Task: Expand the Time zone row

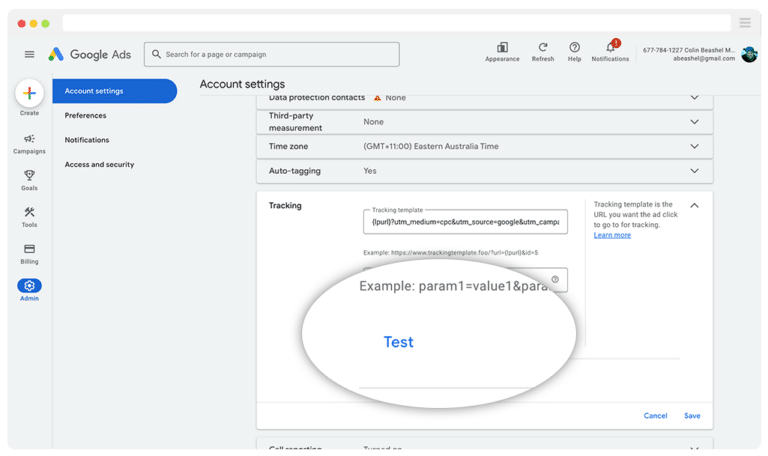Action: [x=694, y=146]
